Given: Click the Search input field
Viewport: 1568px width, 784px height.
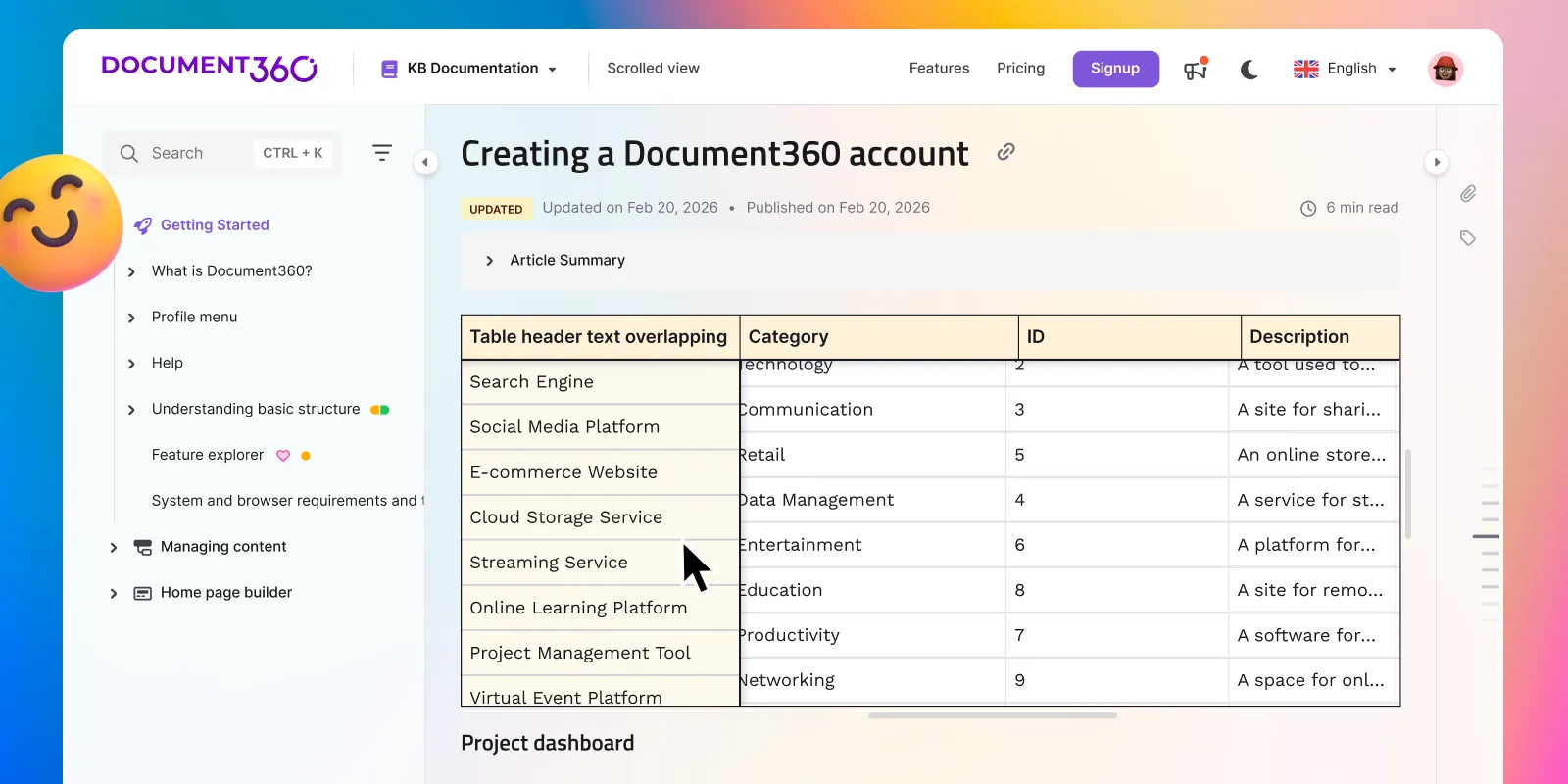Looking at the screenshot, I should coord(196,153).
